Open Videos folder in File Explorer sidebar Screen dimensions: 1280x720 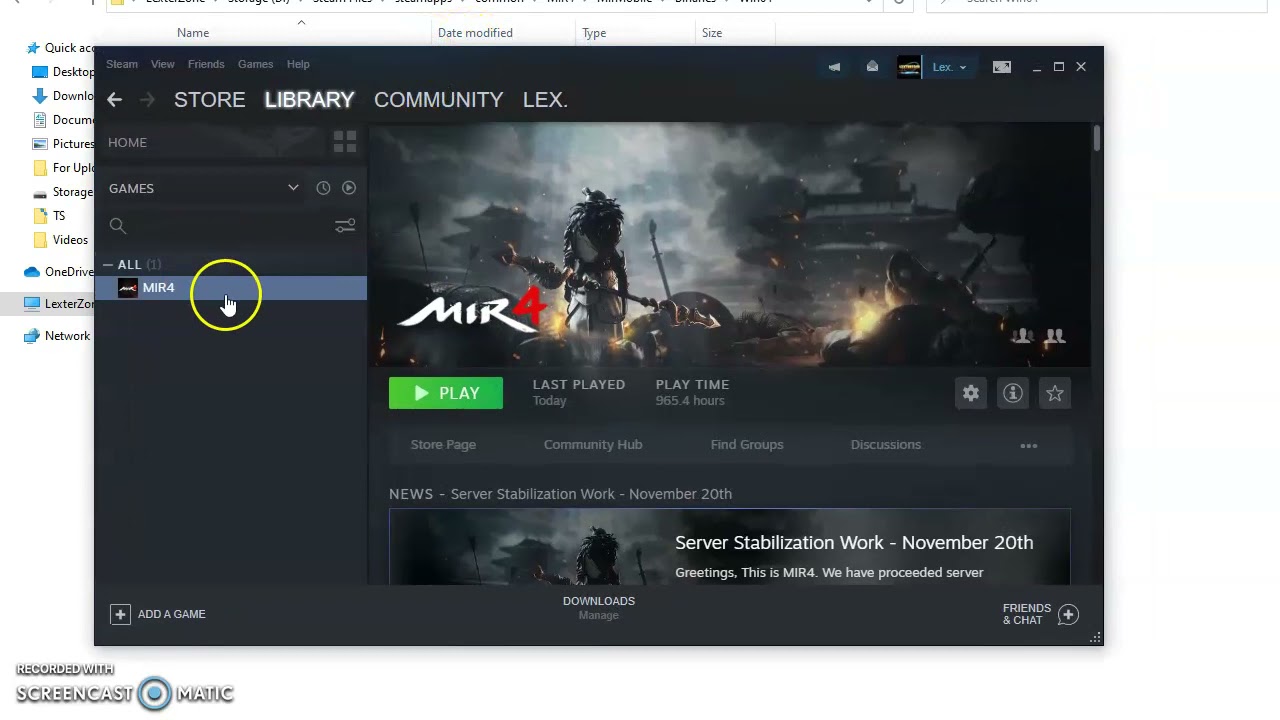tap(62, 240)
